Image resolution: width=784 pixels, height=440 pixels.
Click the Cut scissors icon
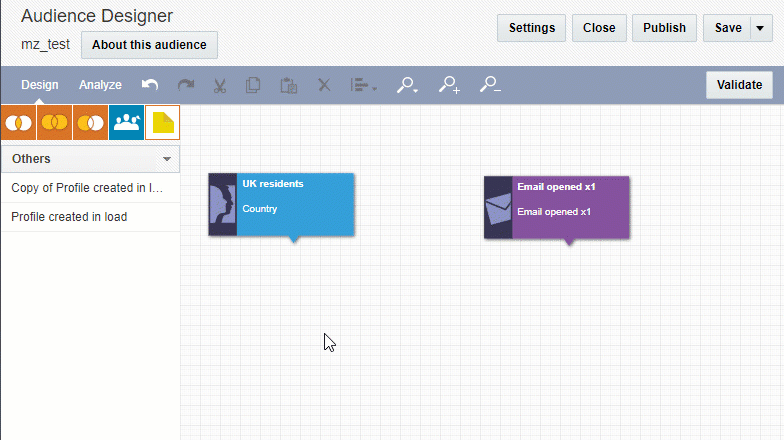click(220, 85)
